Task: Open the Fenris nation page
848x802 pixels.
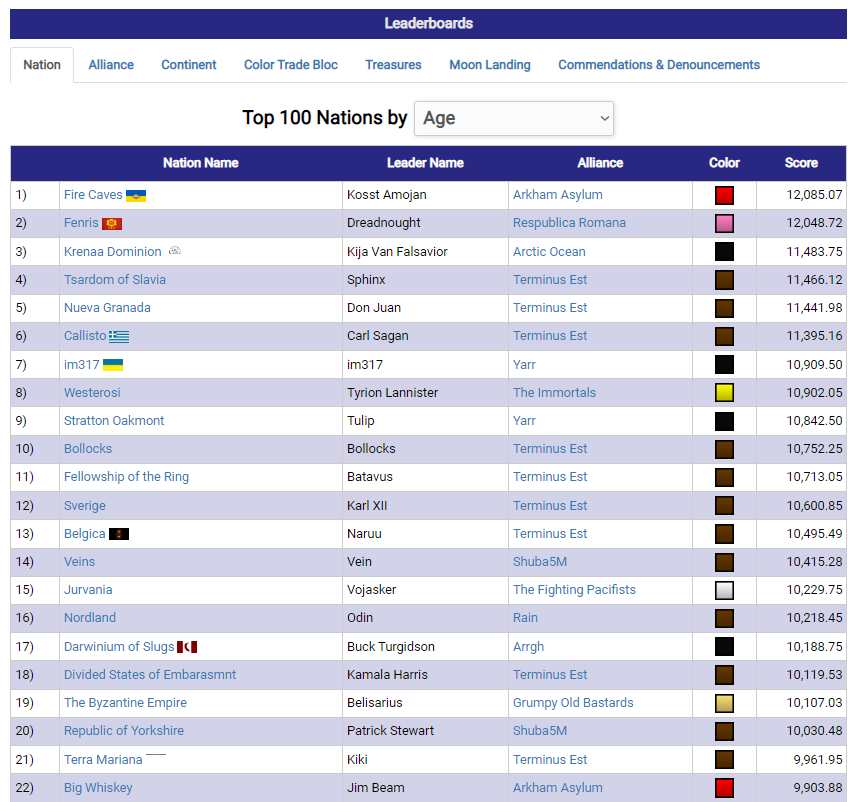Action: [81, 223]
